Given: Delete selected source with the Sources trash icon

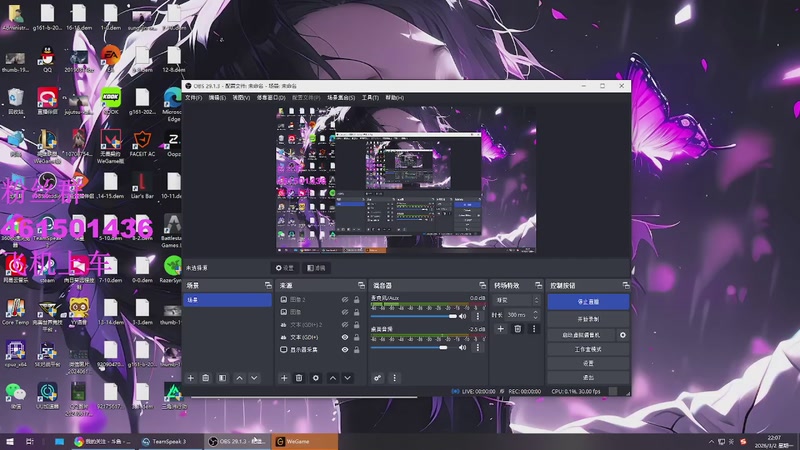Looking at the screenshot, I should tap(299, 378).
